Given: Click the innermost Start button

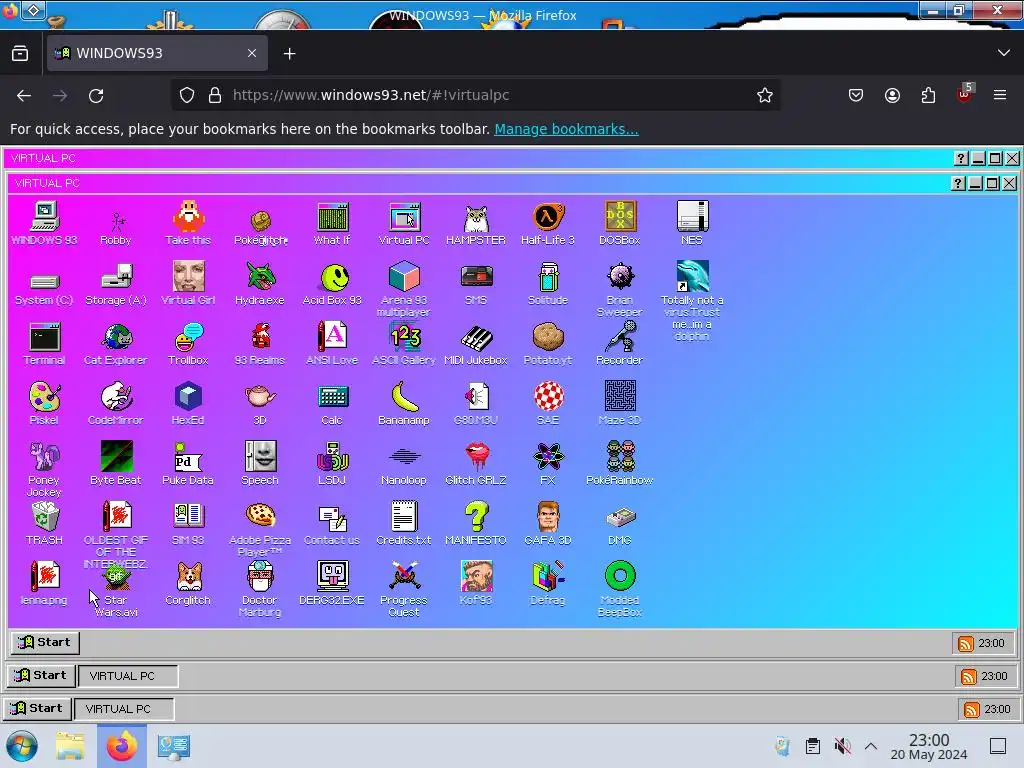Looking at the screenshot, I should pos(45,643).
